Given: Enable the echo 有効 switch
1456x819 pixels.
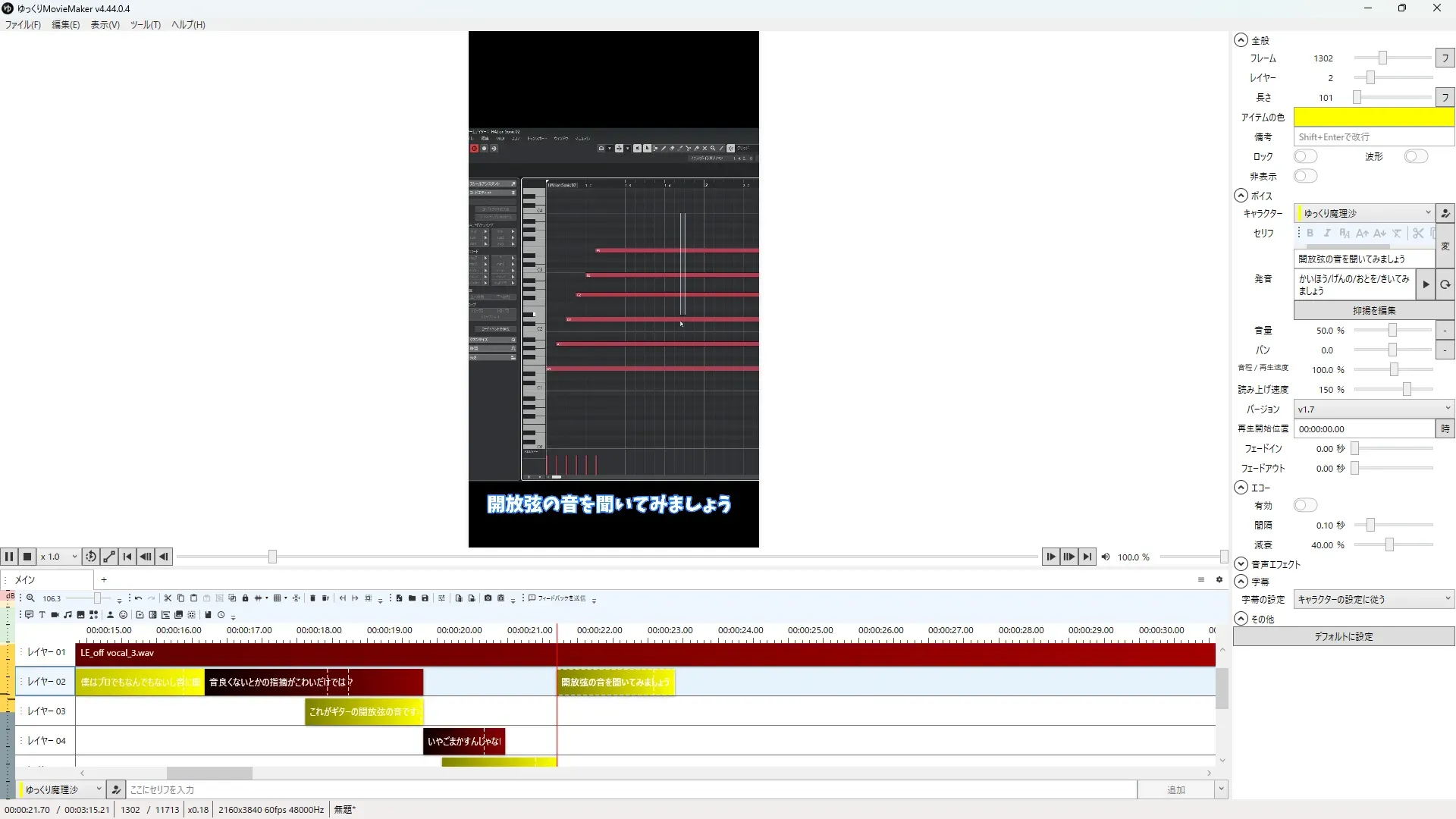Looking at the screenshot, I should (x=1305, y=505).
